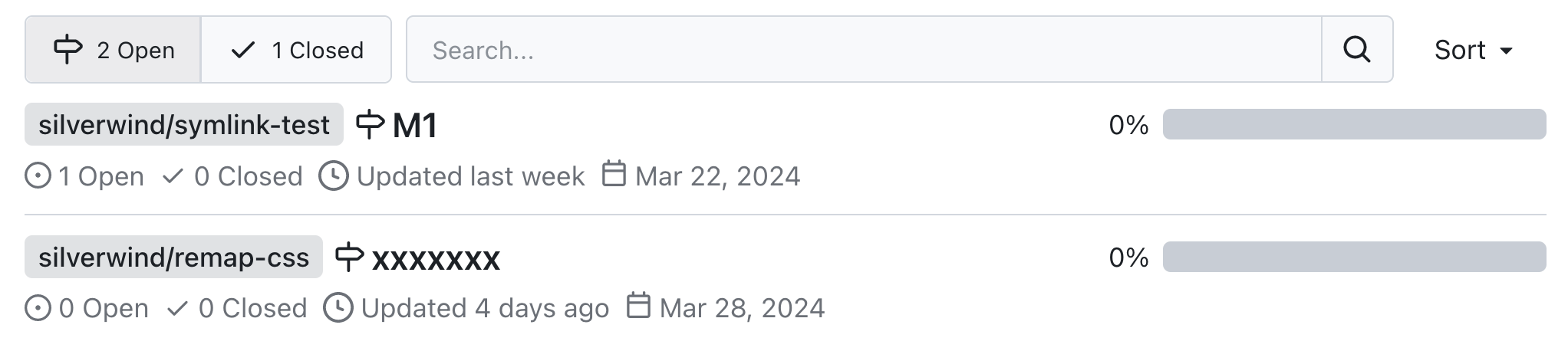1568x351 pixels.
Task: Focus the Search... input field
Action: coord(864,50)
